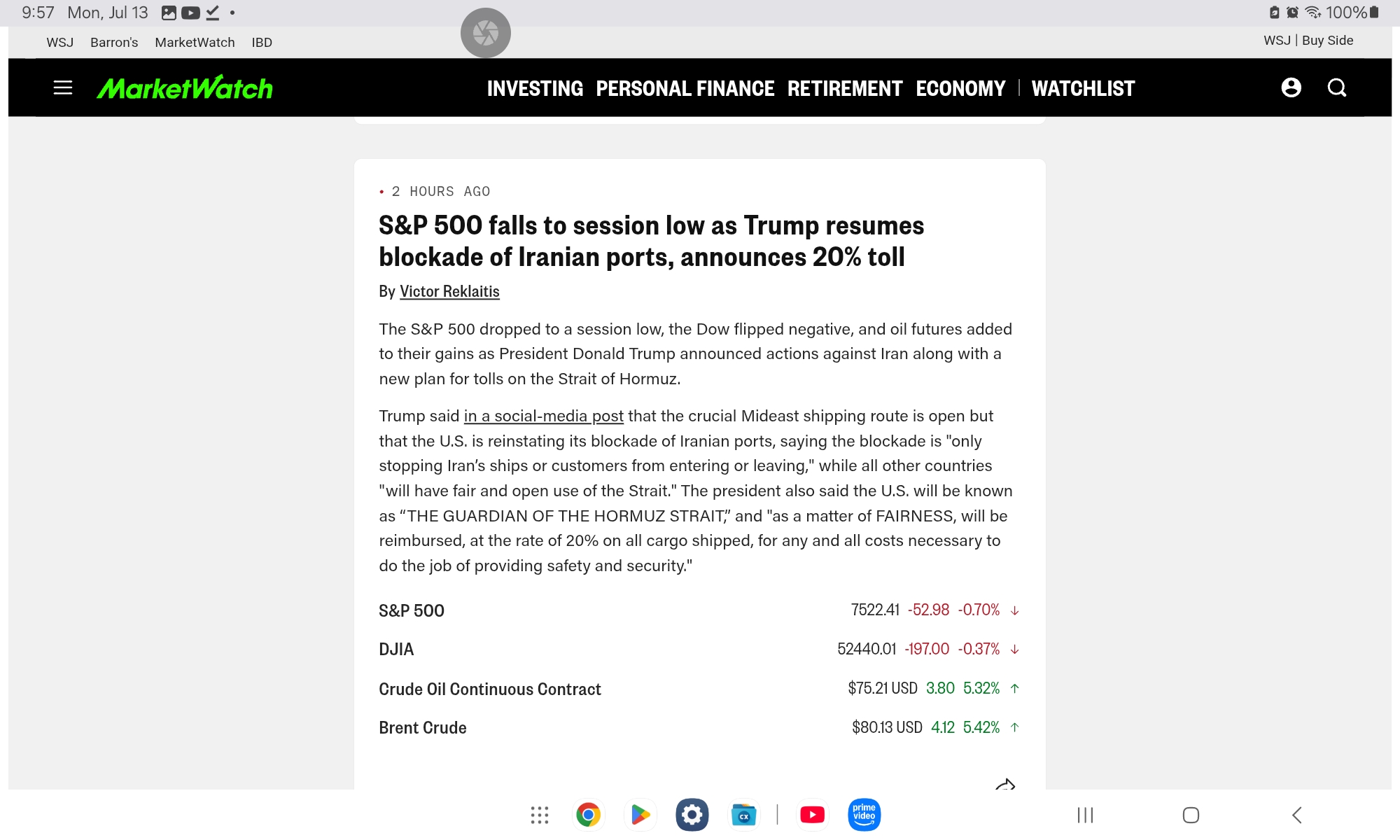Image resolution: width=1400 pixels, height=840 pixels.
Task: Select the Personal Finance nav item
Action: click(685, 89)
